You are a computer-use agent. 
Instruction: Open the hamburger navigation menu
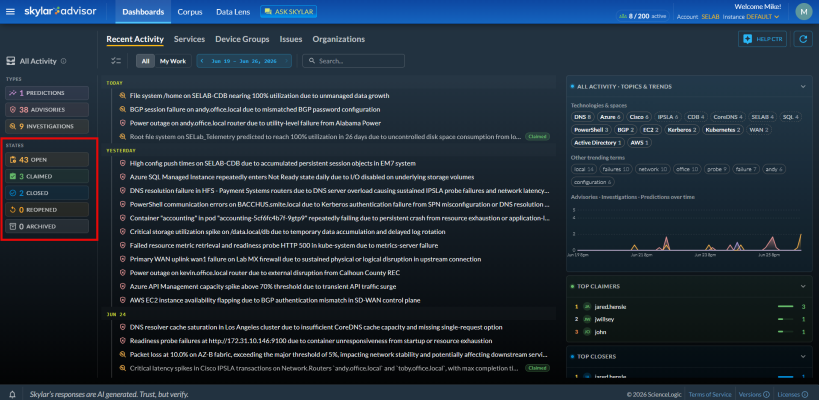(10, 11)
